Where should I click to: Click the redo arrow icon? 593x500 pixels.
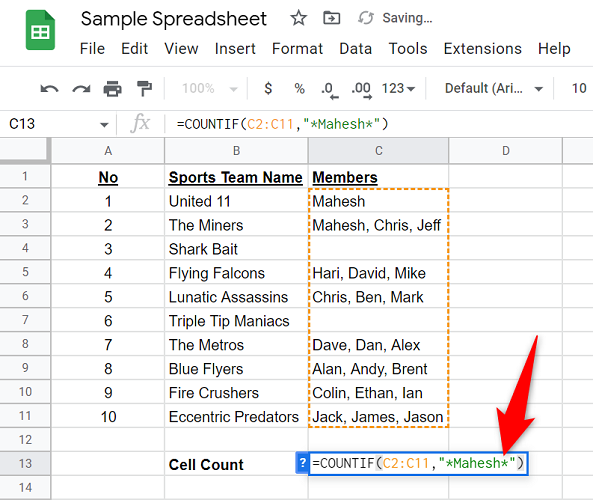(81, 89)
